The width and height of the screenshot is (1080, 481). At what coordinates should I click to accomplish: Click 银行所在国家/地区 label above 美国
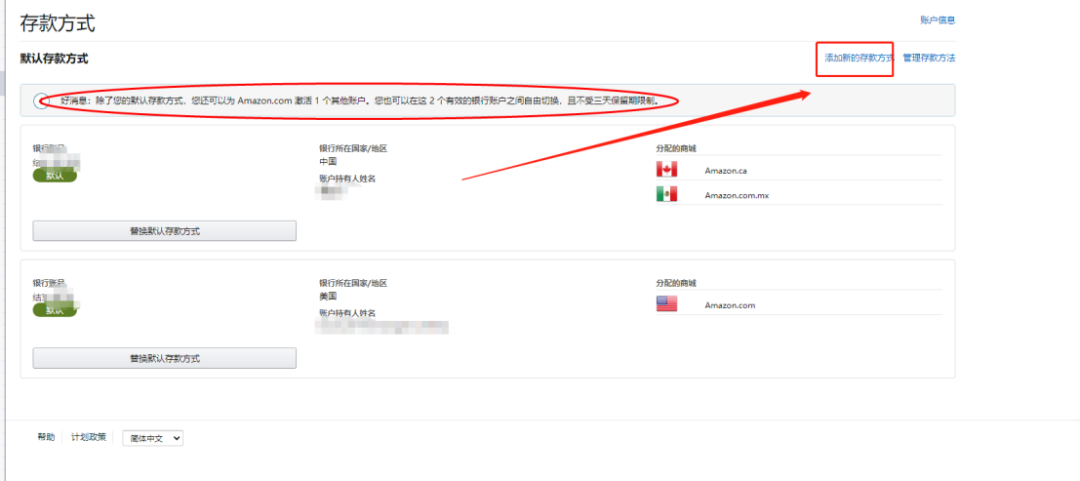[353, 283]
